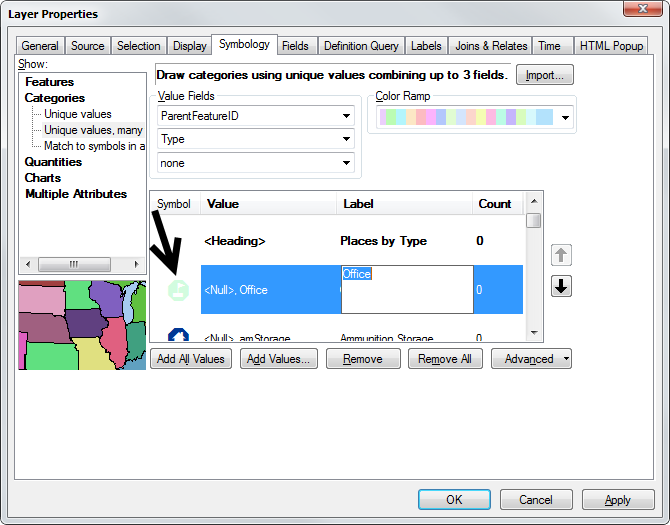Switch to the Labels tab
The image size is (670, 525).
click(426, 46)
